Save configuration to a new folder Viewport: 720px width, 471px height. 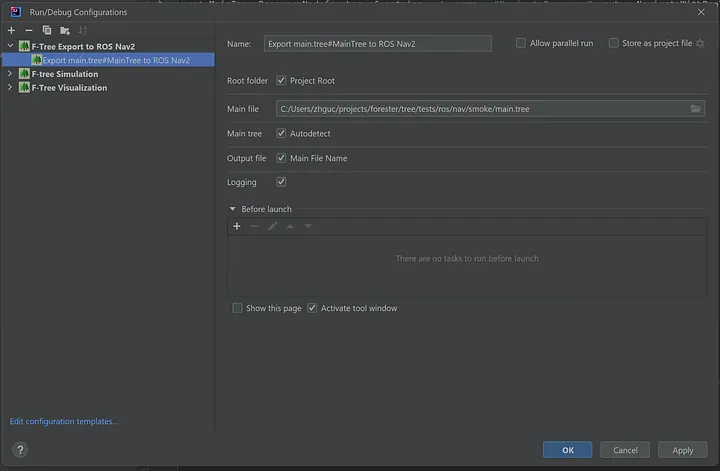coord(65,31)
